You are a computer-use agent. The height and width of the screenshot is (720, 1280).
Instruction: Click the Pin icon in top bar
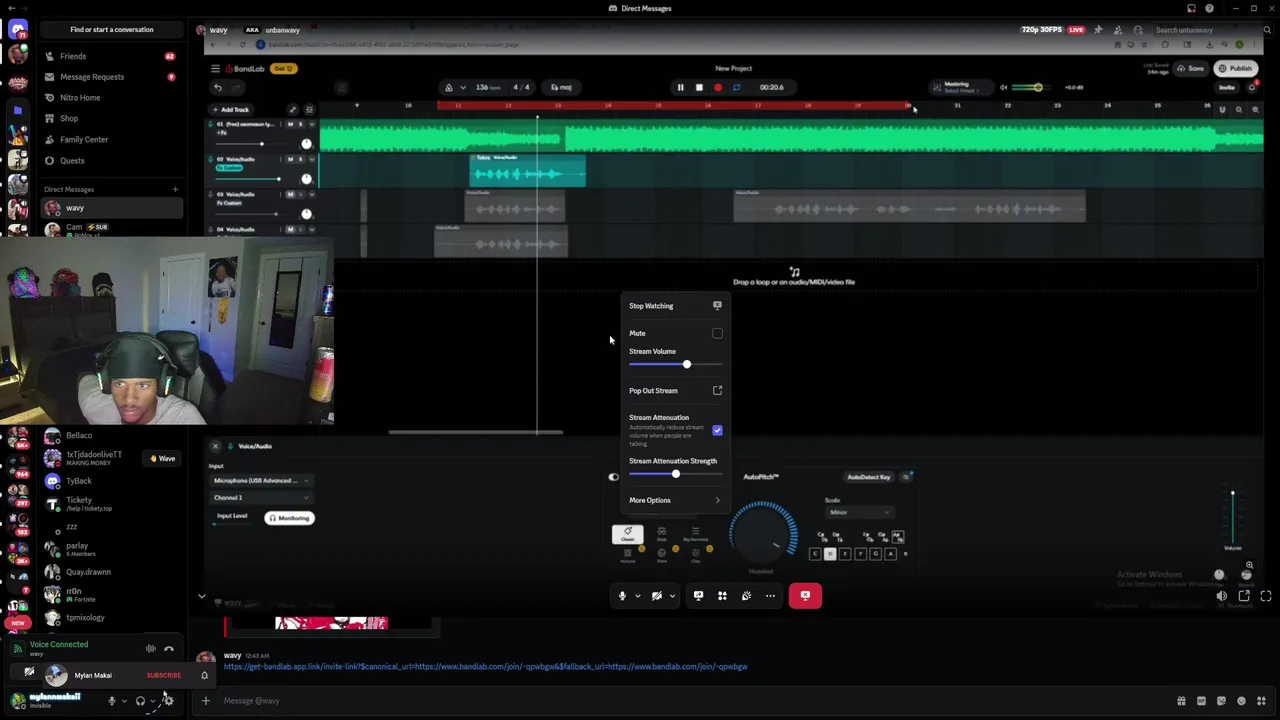[1098, 30]
